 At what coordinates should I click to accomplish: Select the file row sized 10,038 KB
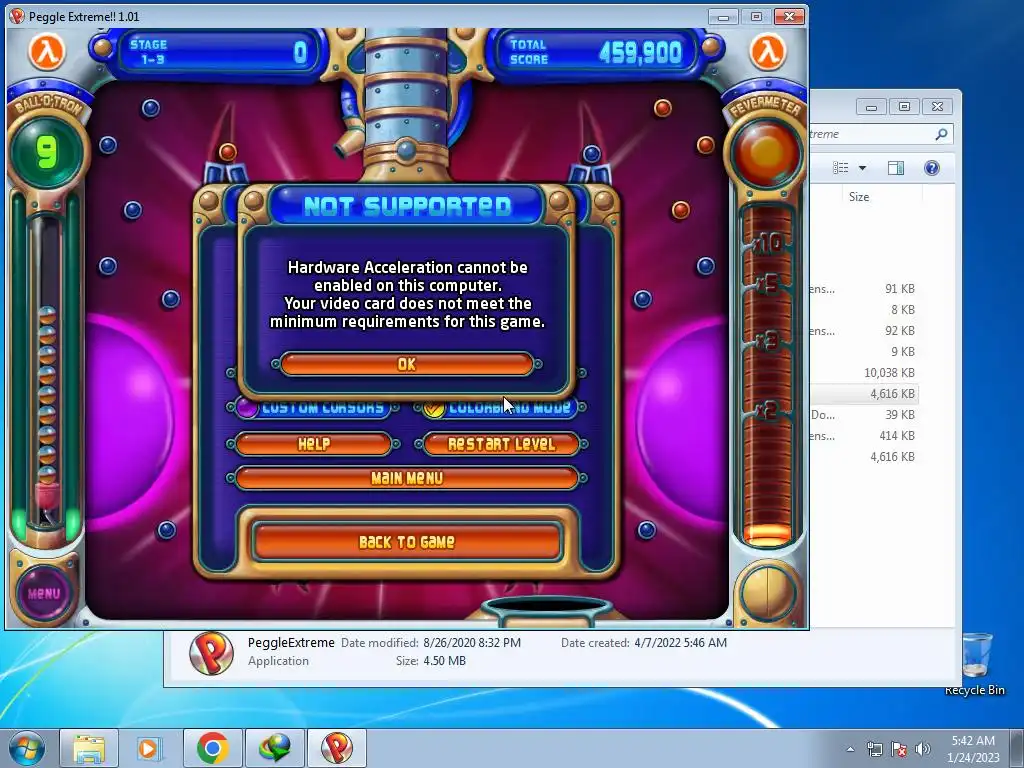tap(864, 372)
